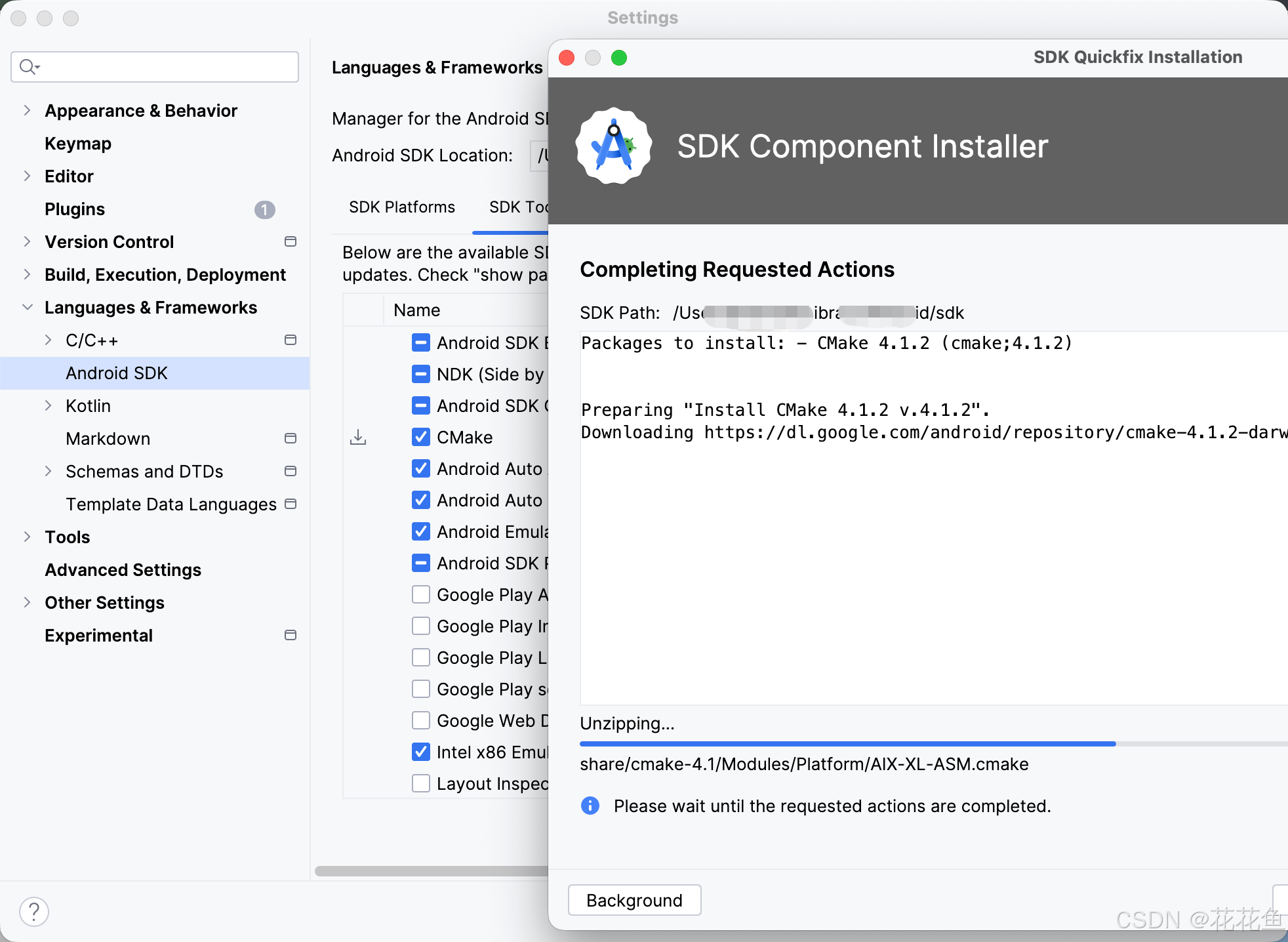Click the Plugins update count badge
Viewport: 1288px width, 942px height.
pos(264,210)
